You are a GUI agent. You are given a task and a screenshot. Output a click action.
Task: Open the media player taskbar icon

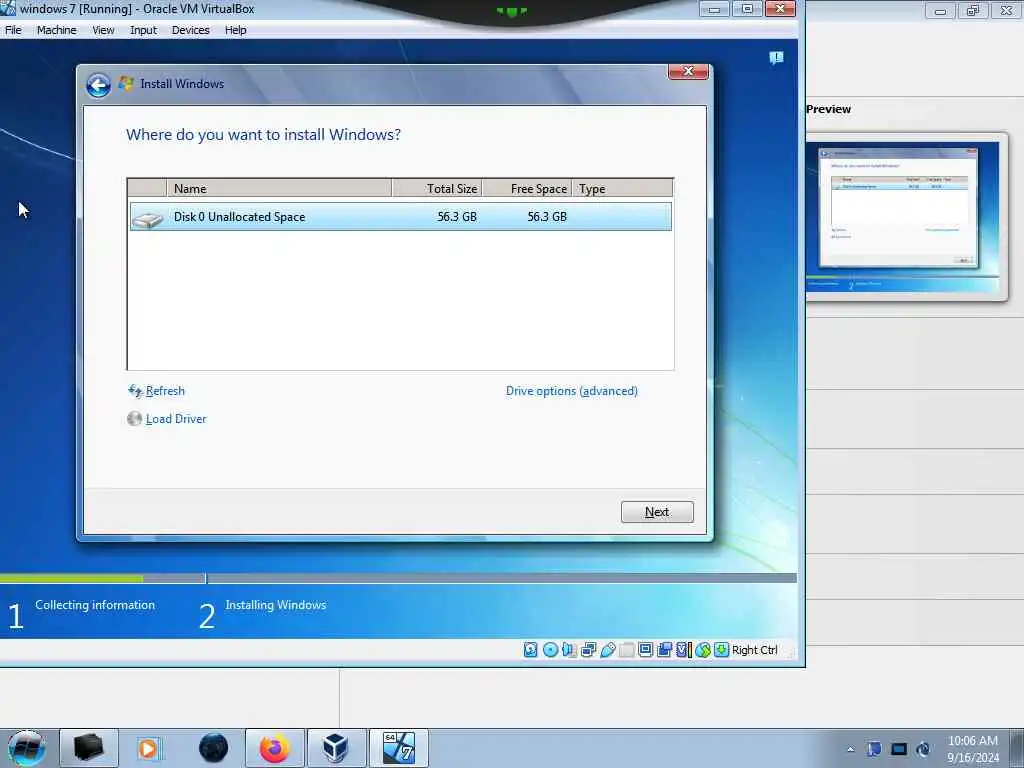[148, 748]
